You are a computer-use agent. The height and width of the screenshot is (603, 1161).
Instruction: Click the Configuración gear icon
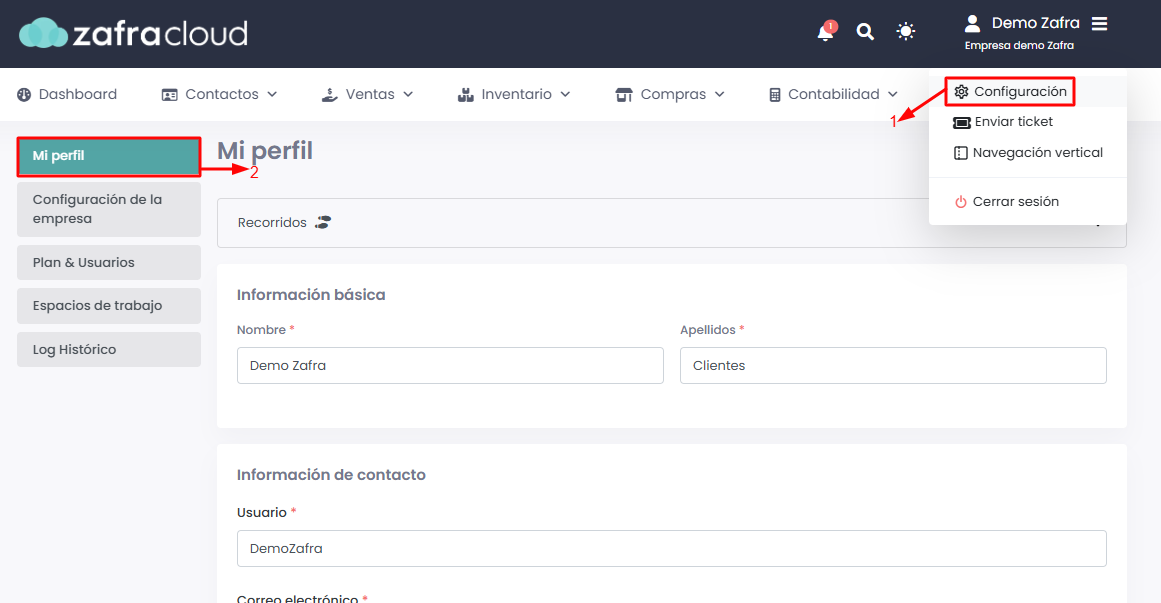961,92
